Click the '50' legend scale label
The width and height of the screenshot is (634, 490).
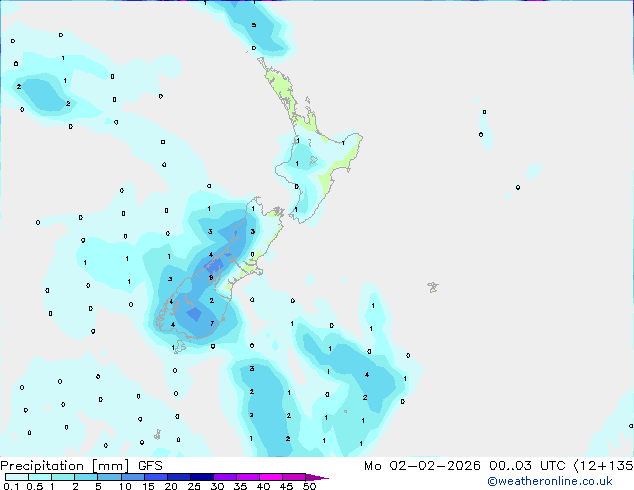pos(309,486)
